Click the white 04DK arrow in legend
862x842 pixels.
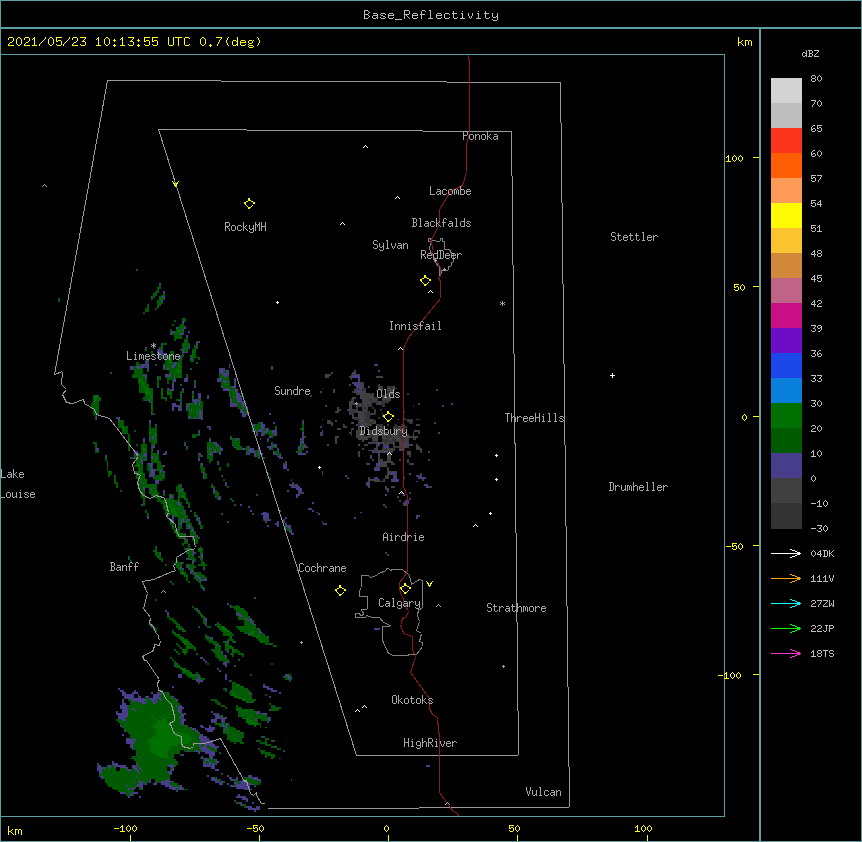tap(786, 553)
